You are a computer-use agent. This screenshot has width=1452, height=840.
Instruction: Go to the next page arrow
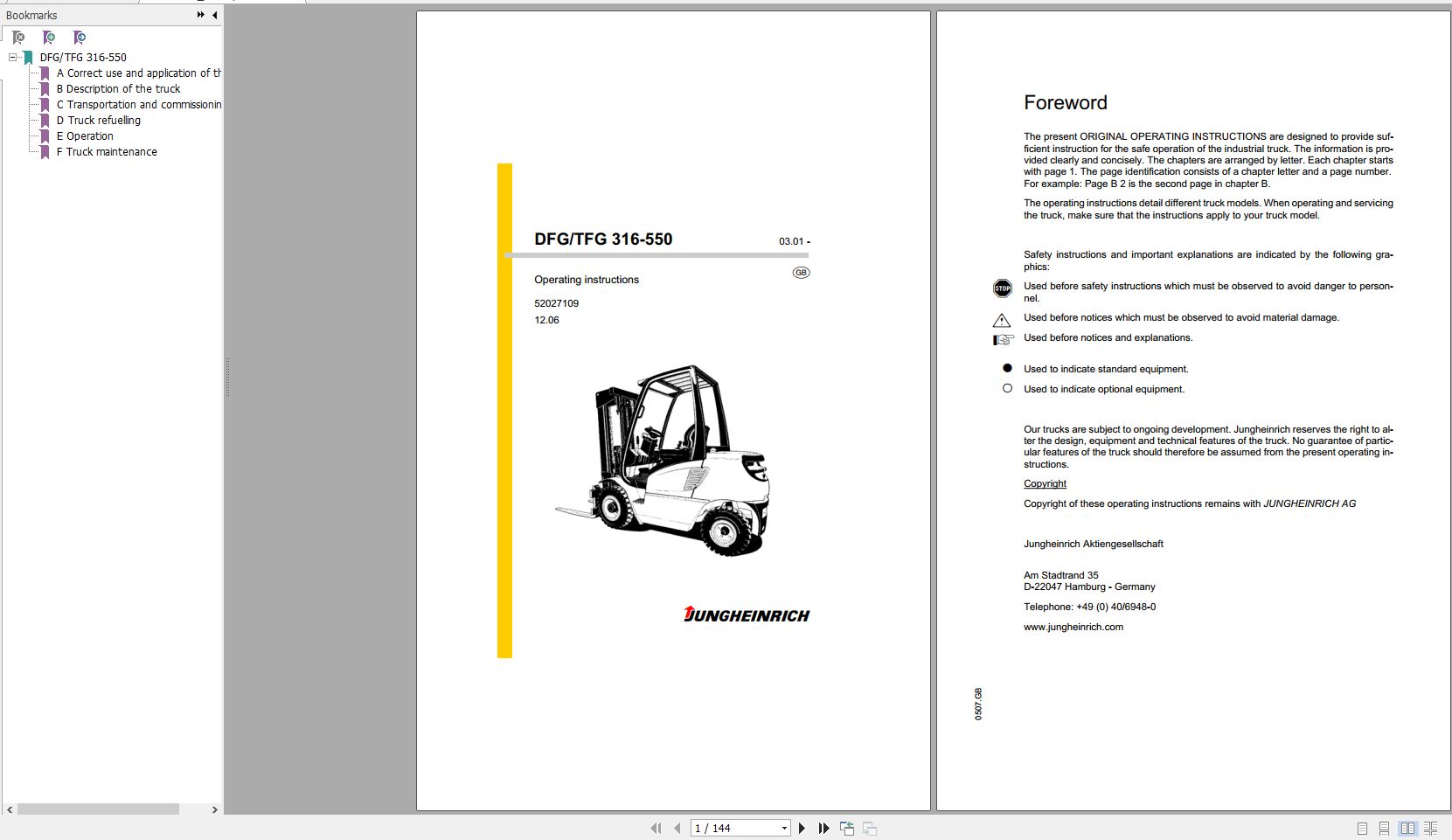(802, 828)
